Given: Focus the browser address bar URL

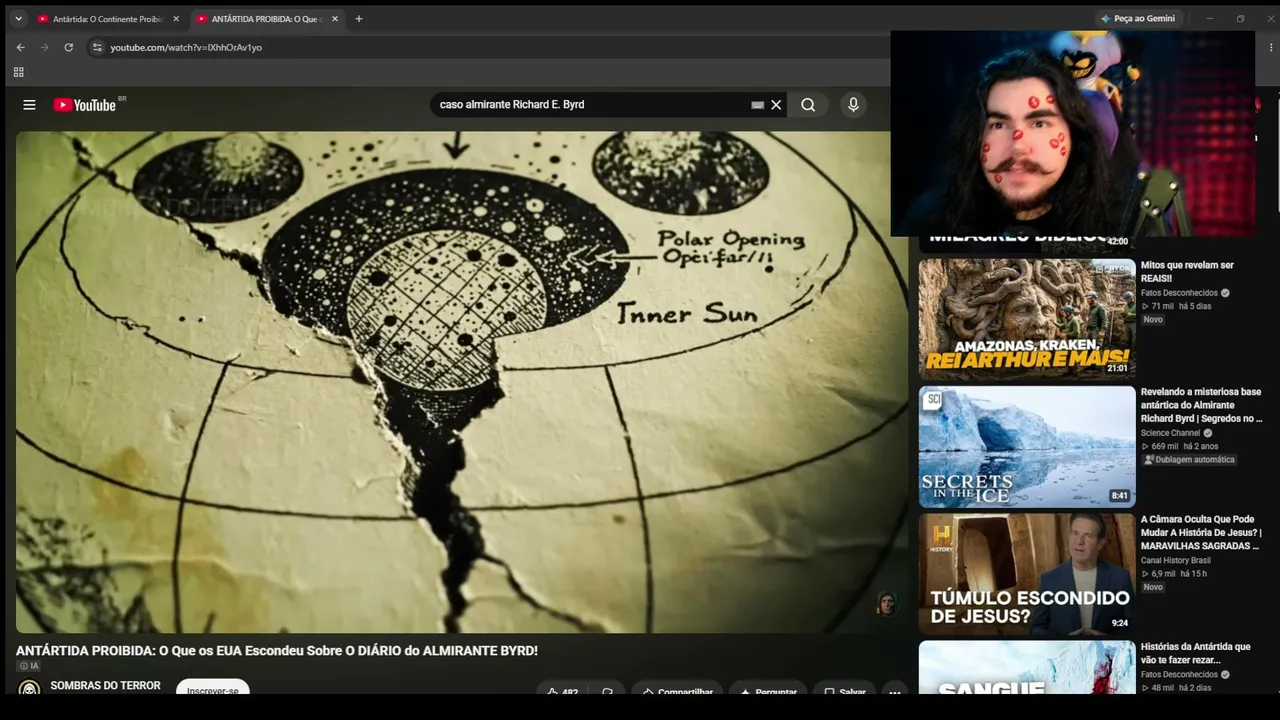Looking at the screenshot, I should point(186,47).
